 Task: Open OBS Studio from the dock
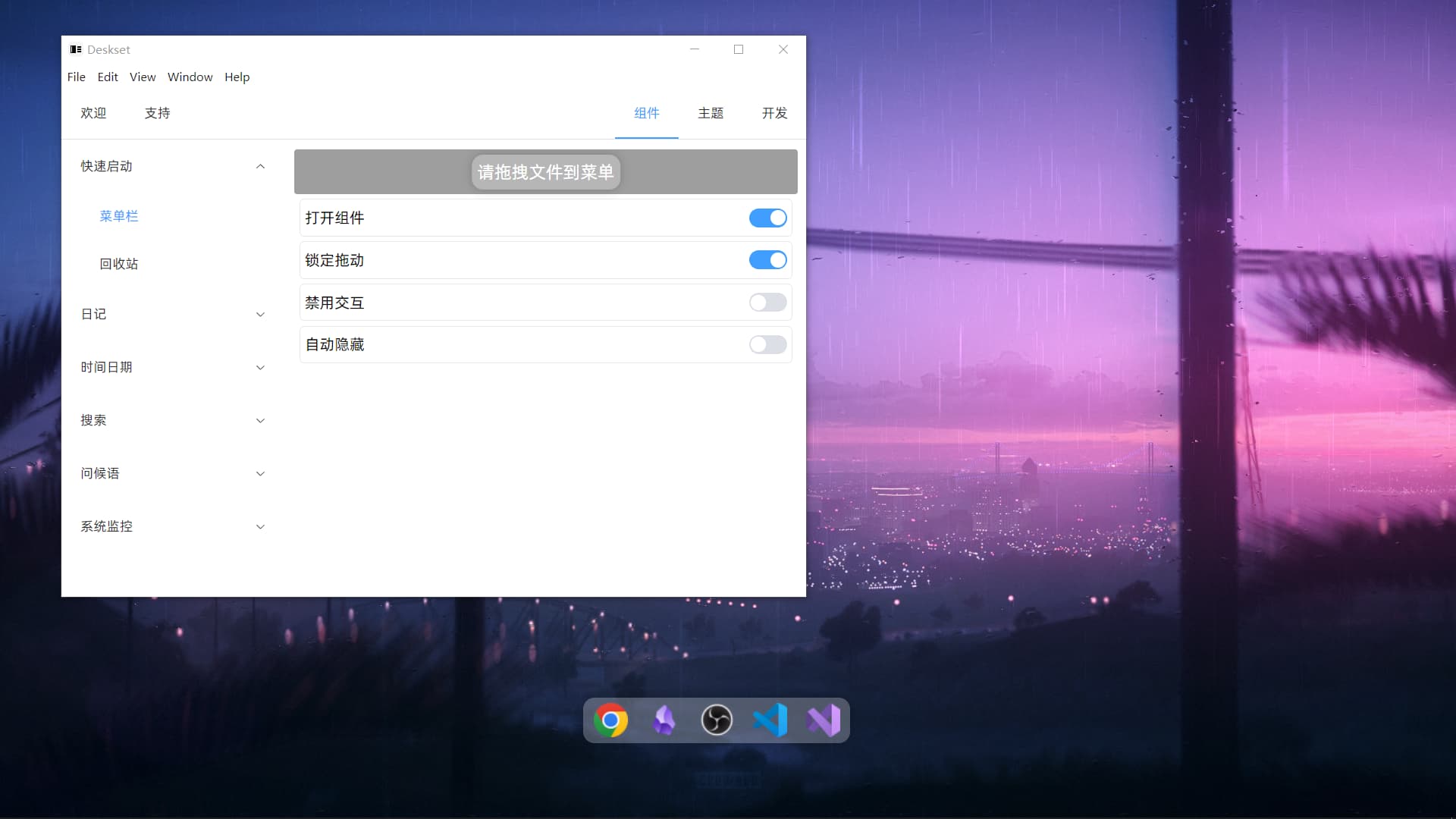[717, 720]
